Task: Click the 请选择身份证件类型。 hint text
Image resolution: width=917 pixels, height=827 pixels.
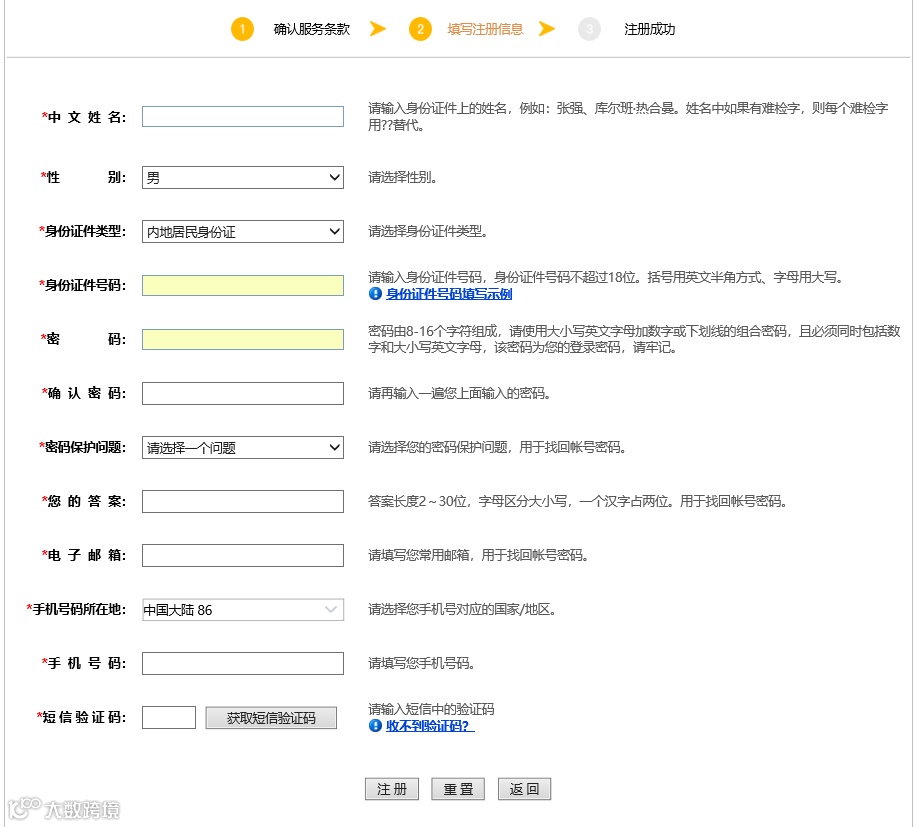Action: (x=428, y=232)
